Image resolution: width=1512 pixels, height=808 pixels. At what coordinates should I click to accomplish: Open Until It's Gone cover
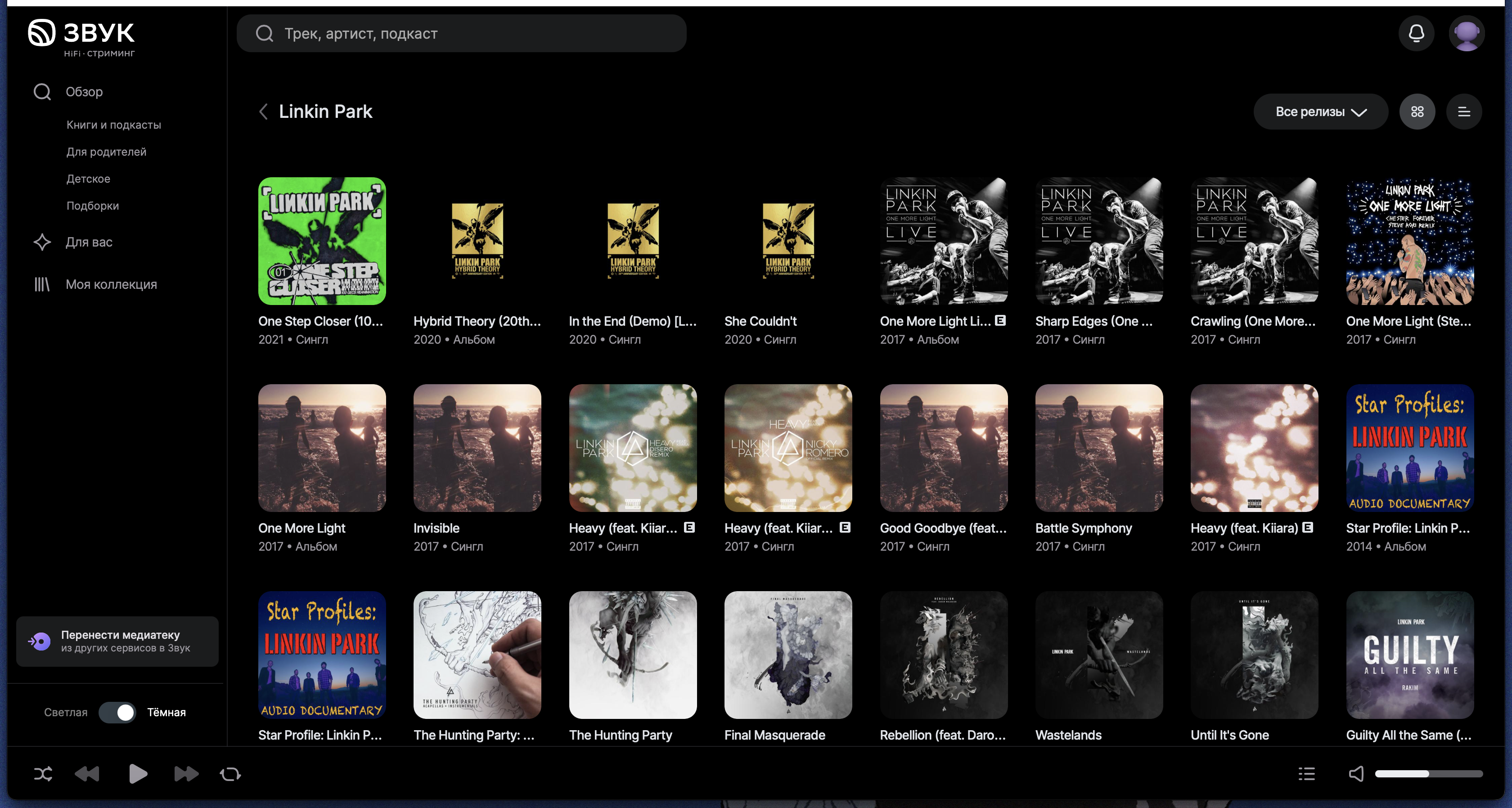click(1254, 655)
